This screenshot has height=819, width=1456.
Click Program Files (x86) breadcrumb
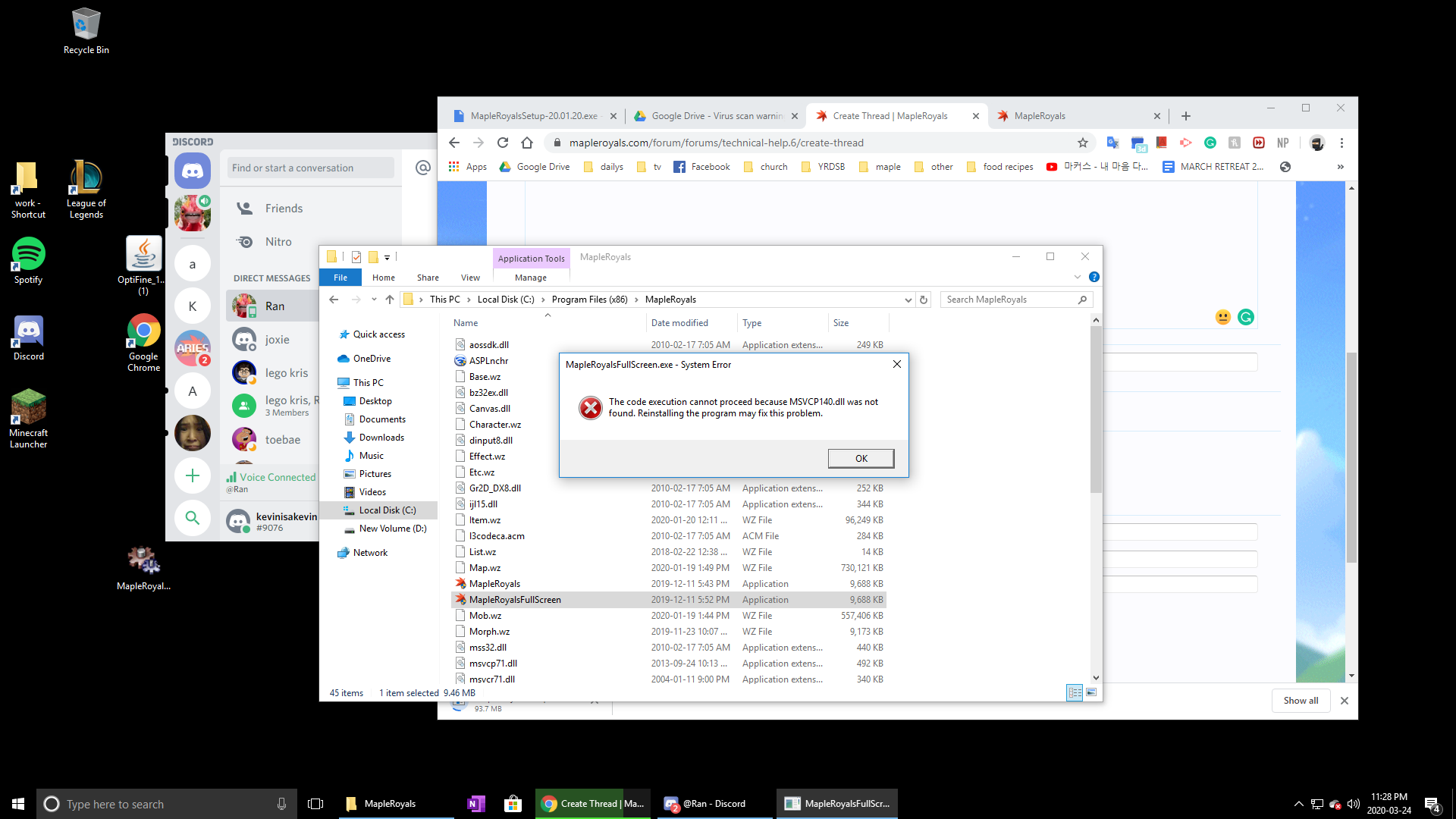tap(589, 300)
